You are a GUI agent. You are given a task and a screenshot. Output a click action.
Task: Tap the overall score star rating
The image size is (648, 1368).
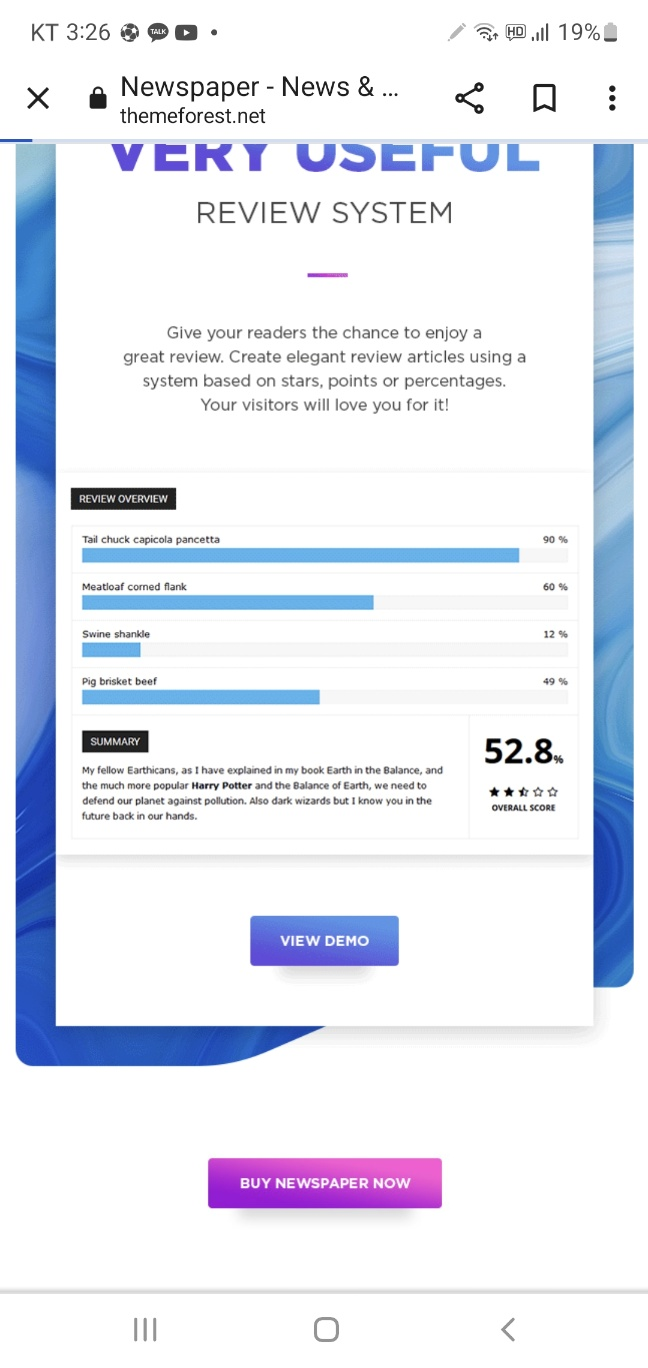coord(523,792)
